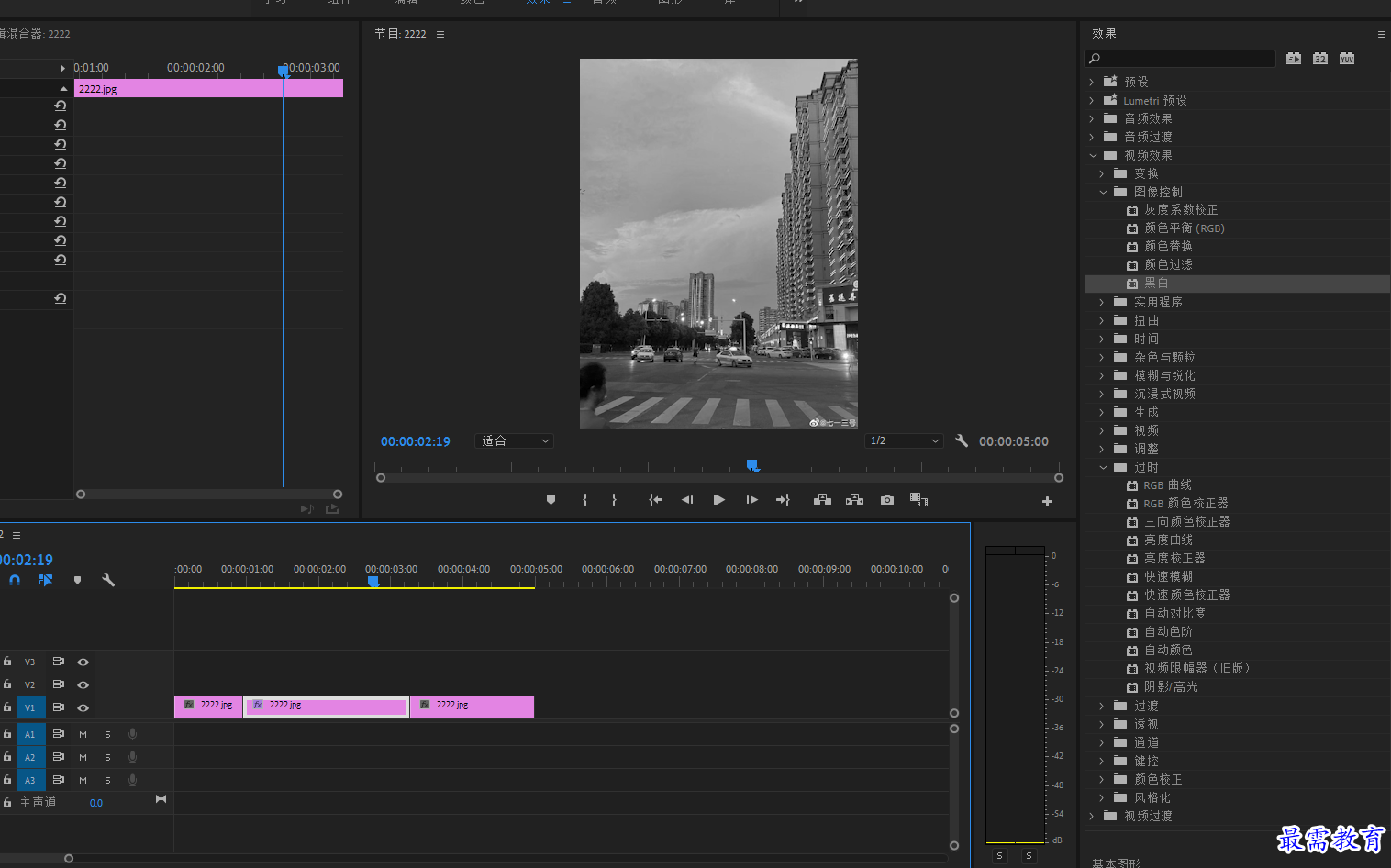This screenshot has width=1391, height=868.
Task: Click the Lift button
Action: tap(822, 500)
